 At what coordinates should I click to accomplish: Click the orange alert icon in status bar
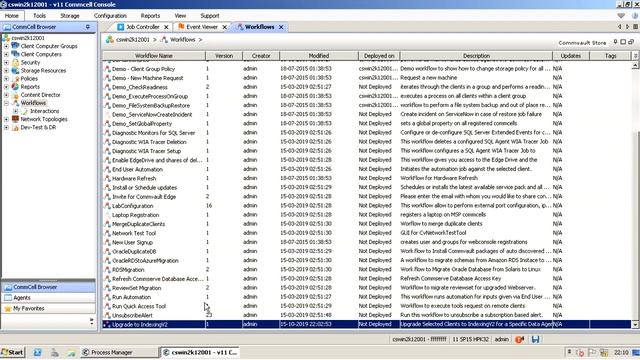click(520, 339)
